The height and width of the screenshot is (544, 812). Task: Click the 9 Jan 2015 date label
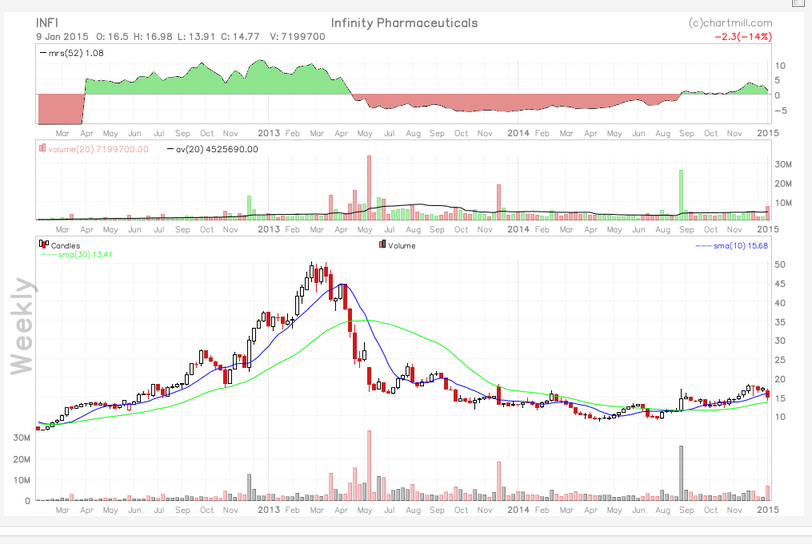coord(62,37)
